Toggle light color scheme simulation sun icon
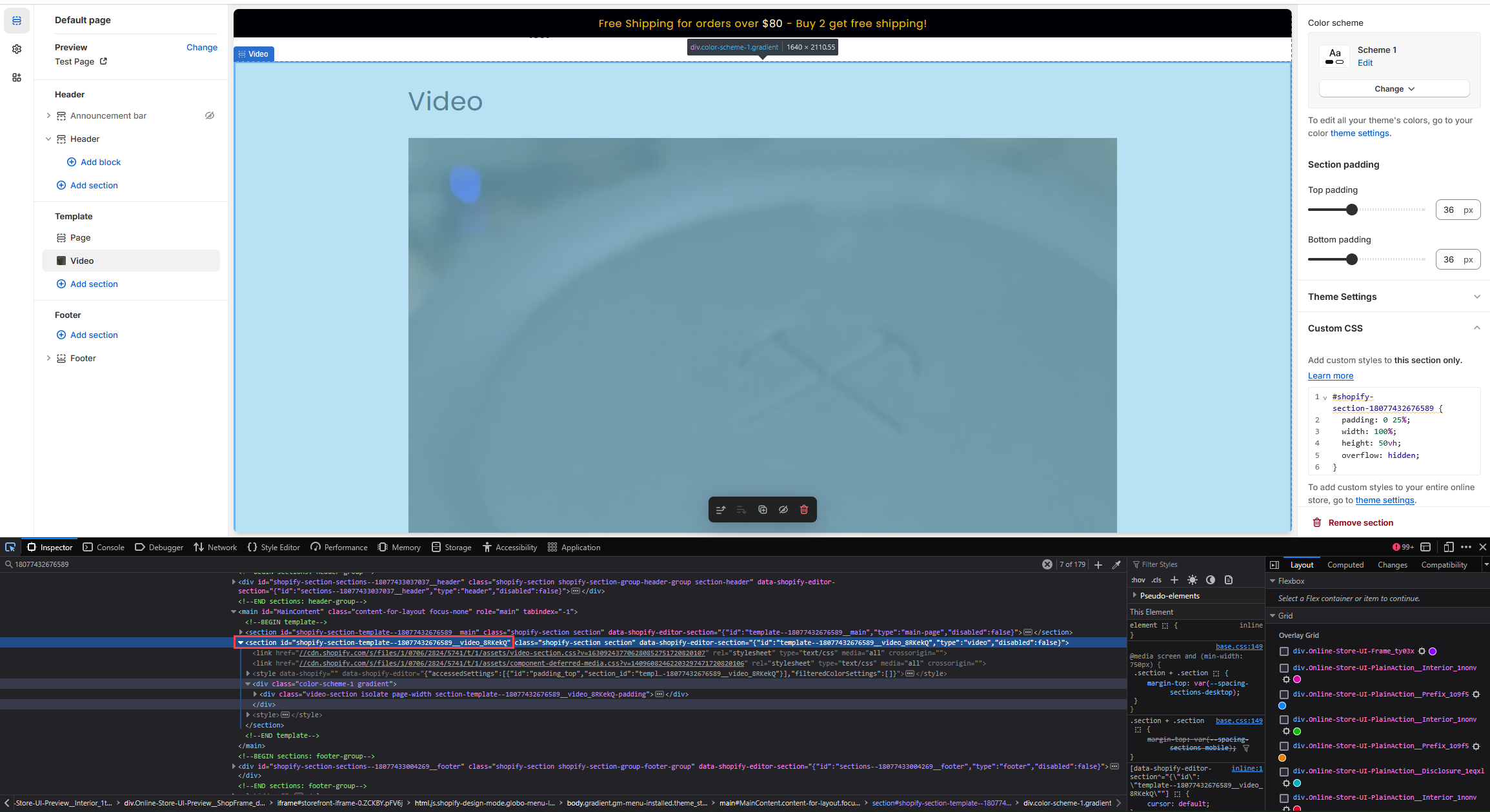1490x812 pixels. click(x=1193, y=580)
